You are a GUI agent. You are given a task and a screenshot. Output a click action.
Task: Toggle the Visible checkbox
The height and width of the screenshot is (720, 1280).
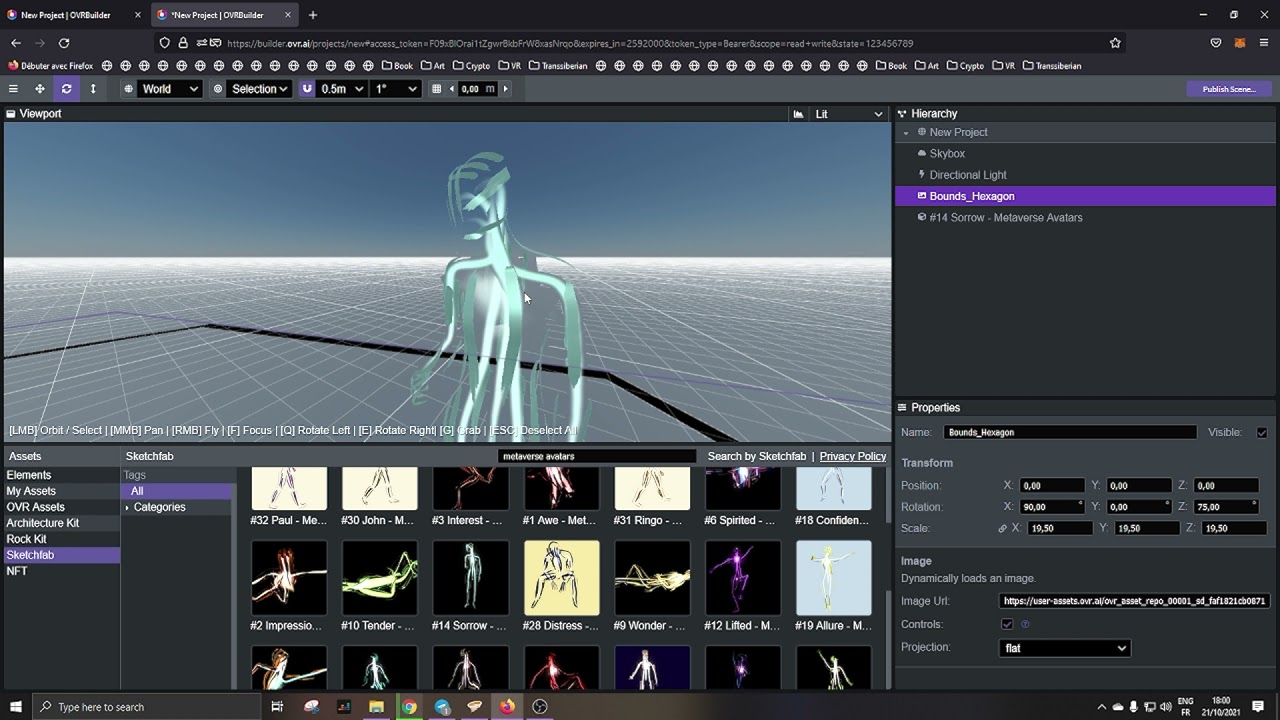(1262, 433)
